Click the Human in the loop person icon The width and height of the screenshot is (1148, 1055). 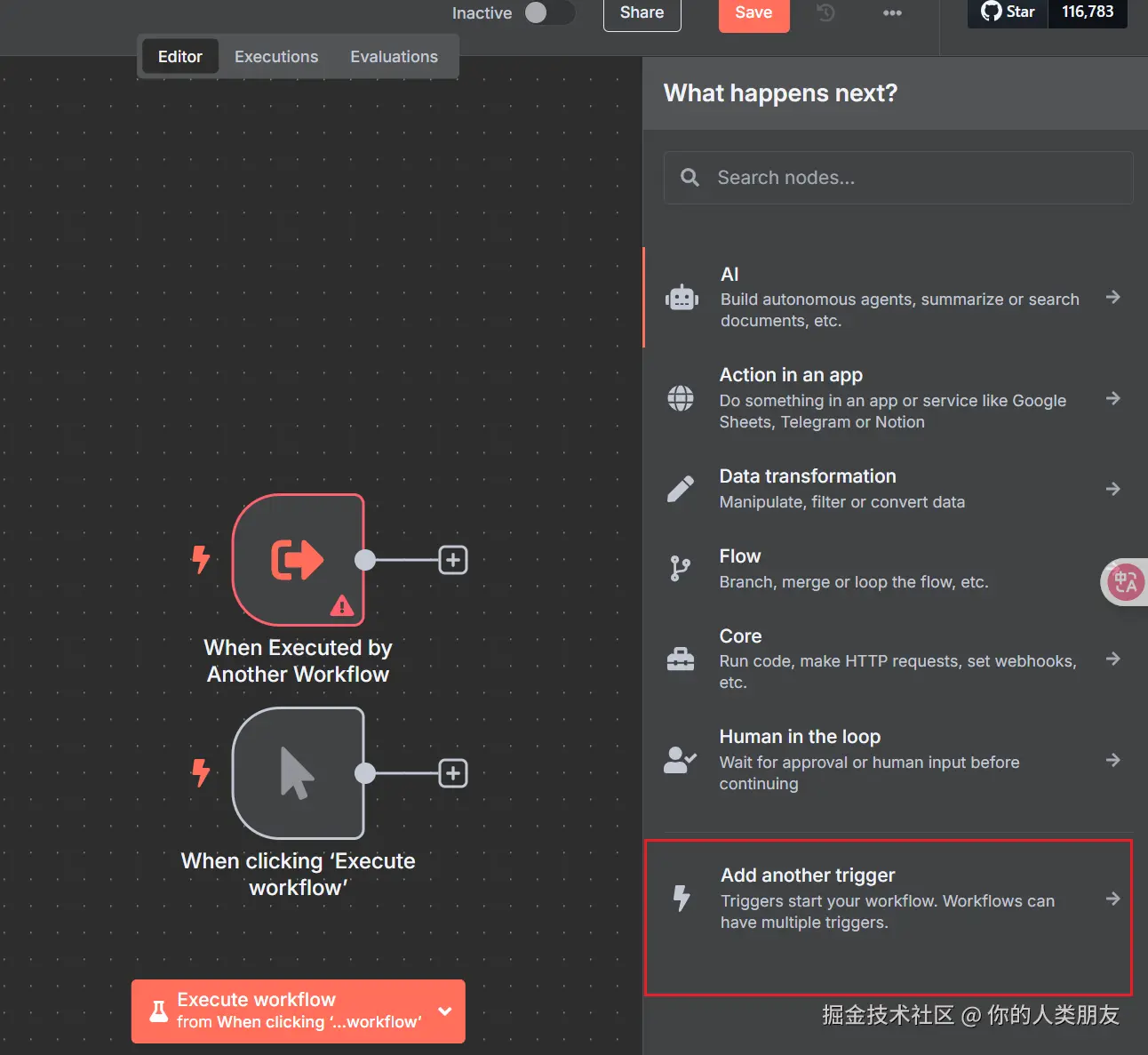click(x=681, y=760)
